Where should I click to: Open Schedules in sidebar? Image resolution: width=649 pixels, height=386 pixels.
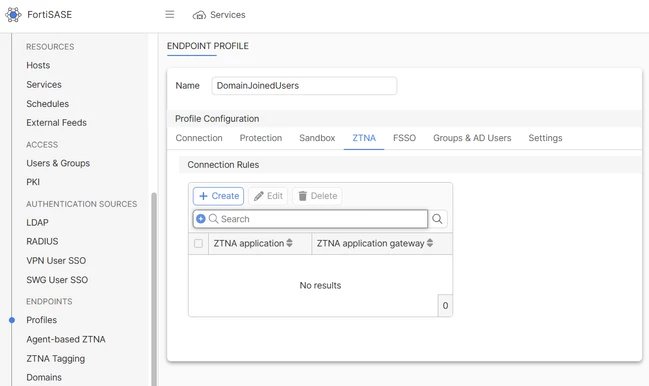(48, 104)
